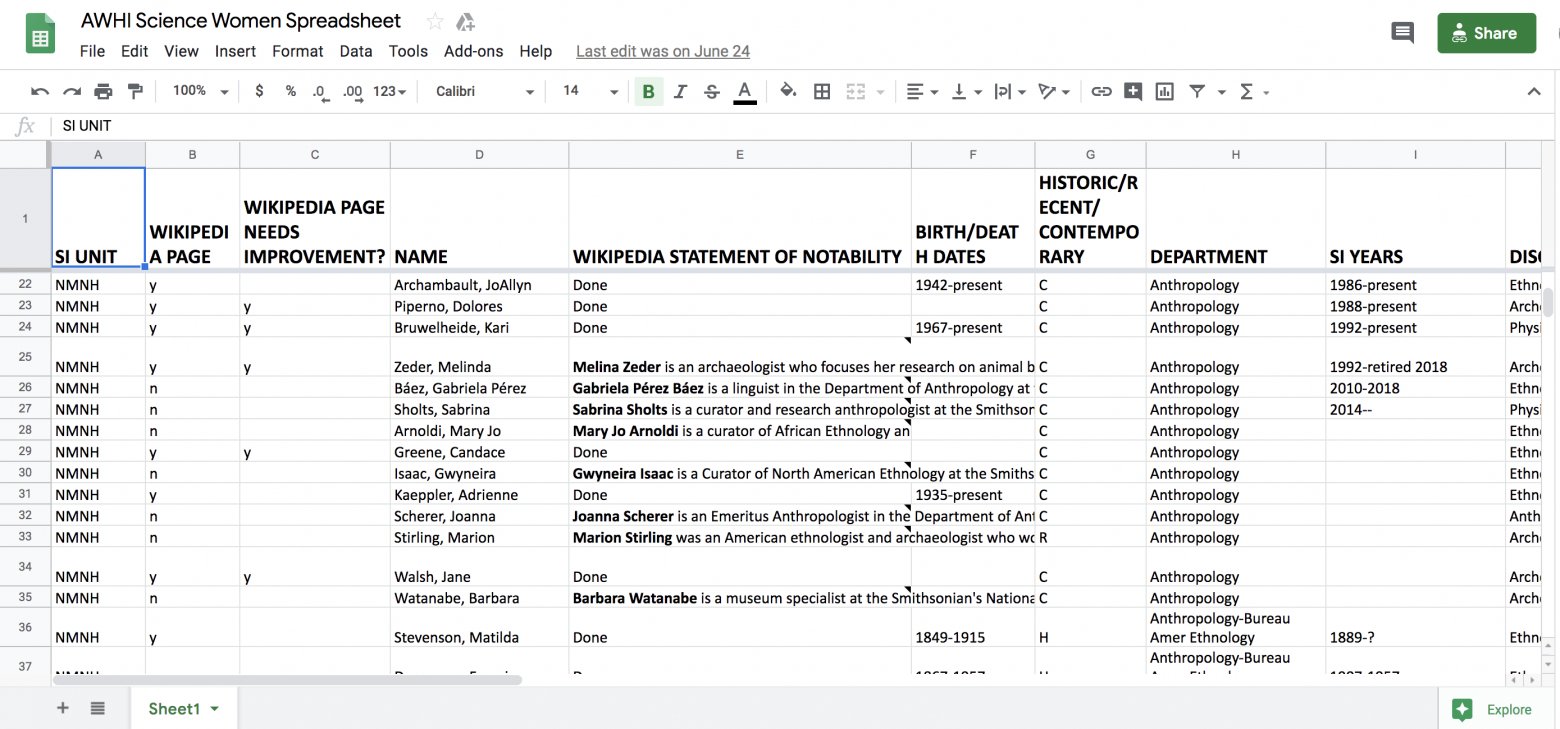Select the Paint format roller icon
Image resolution: width=1560 pixels, height=729 pixels.
[x=135, y=91]
